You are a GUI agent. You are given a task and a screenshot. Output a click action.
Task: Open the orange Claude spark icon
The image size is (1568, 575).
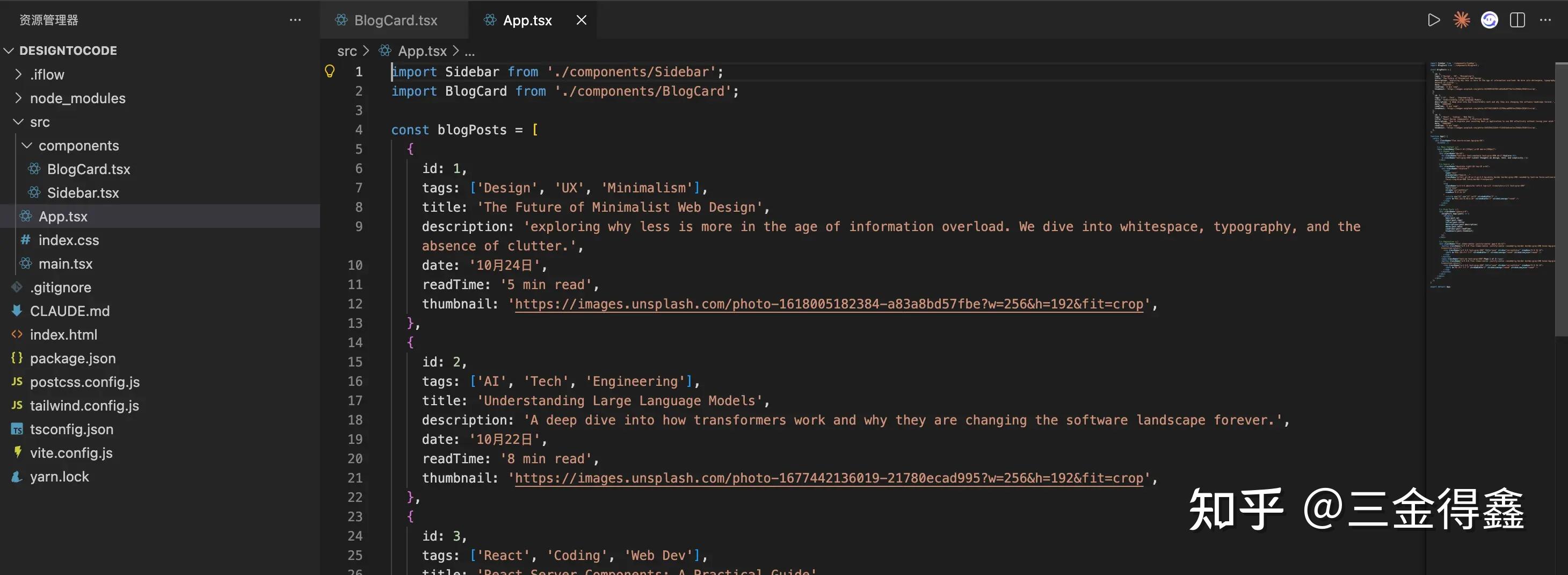pyautogui.click(x=1462, y=20)
